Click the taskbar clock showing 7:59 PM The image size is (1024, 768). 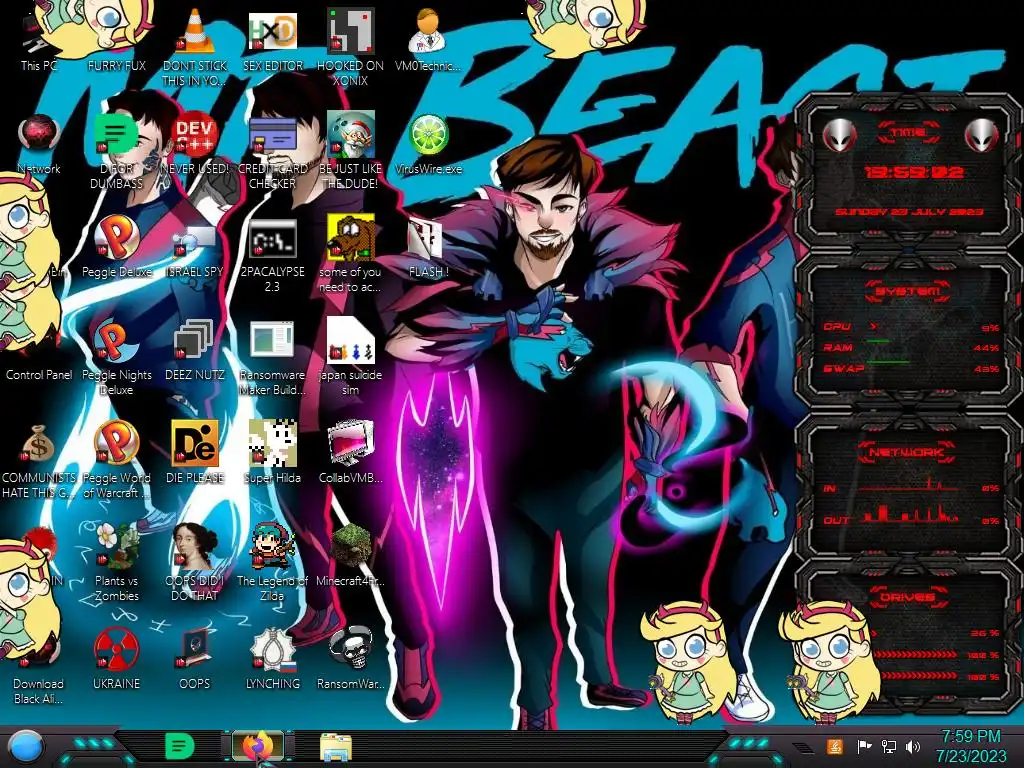(x=971, y=746)
